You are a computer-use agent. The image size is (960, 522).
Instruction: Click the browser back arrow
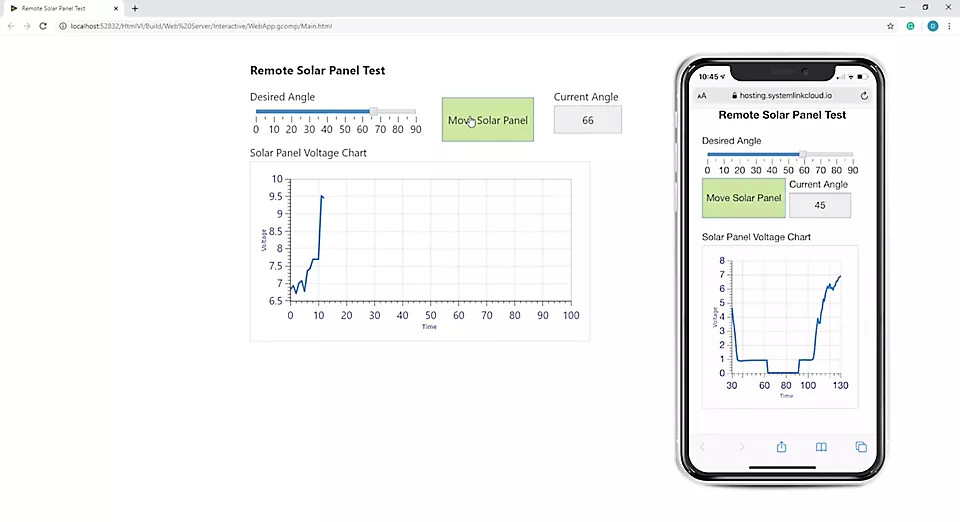point(11,25)
